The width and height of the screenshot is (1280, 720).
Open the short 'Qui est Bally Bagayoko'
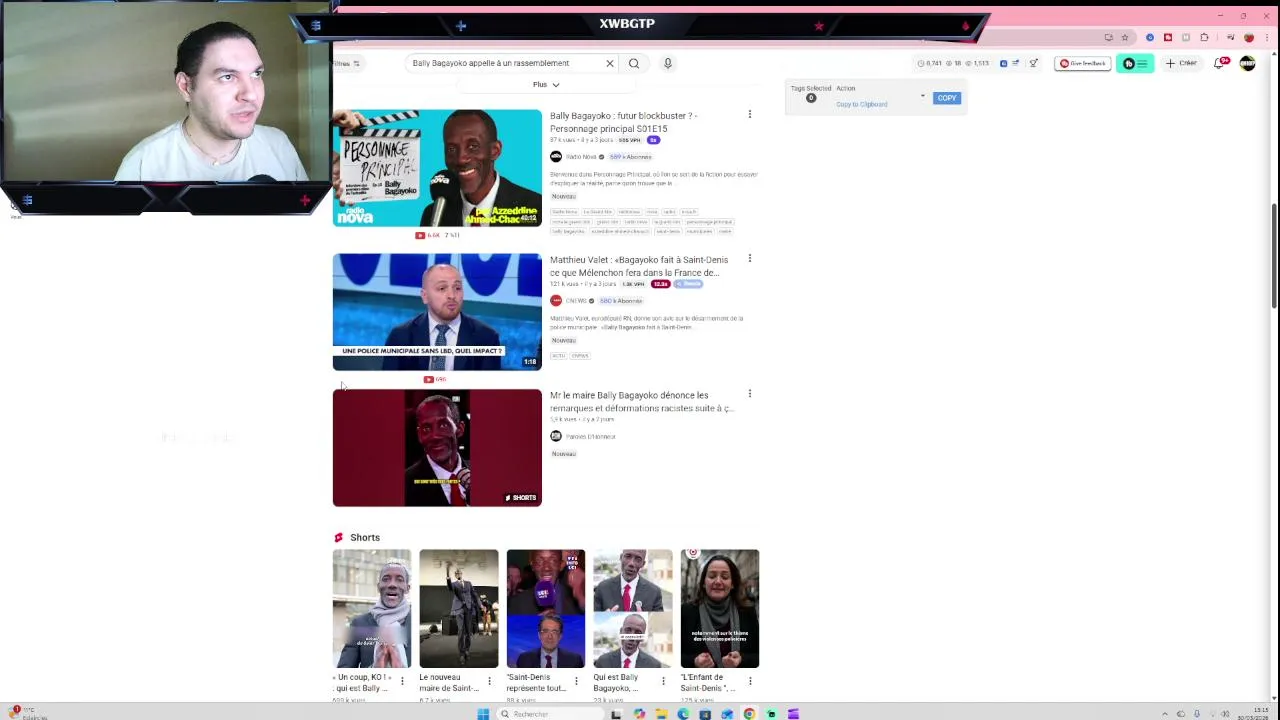click(x=633, y=609)
